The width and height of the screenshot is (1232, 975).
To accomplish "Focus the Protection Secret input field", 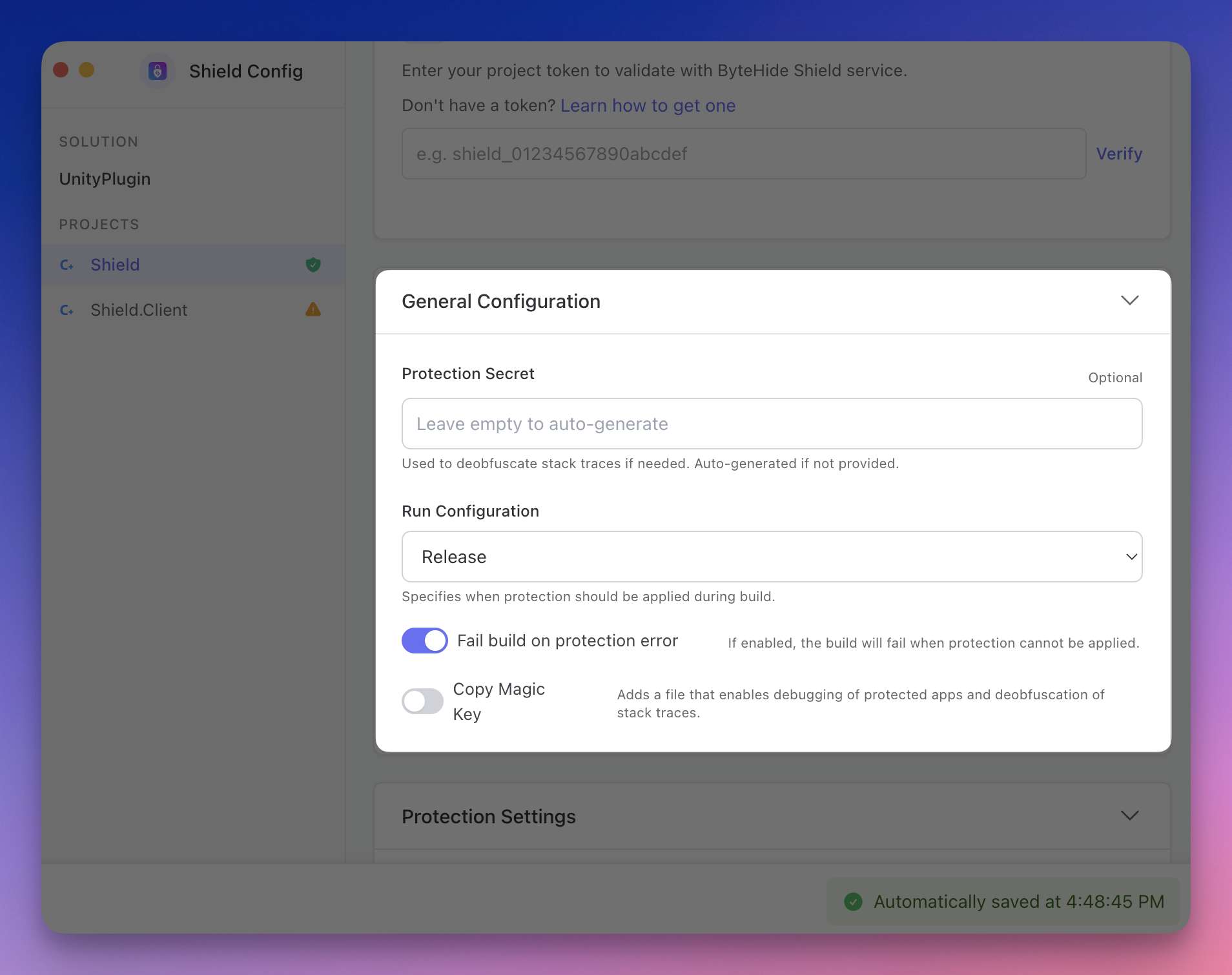I will pyautogui.click(x=772, y=424).
